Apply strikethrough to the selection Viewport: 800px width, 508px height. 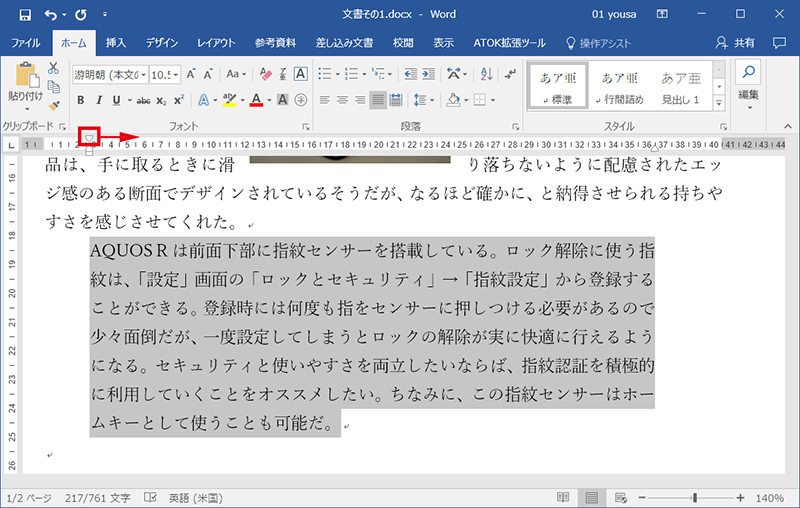coord(143,100)
